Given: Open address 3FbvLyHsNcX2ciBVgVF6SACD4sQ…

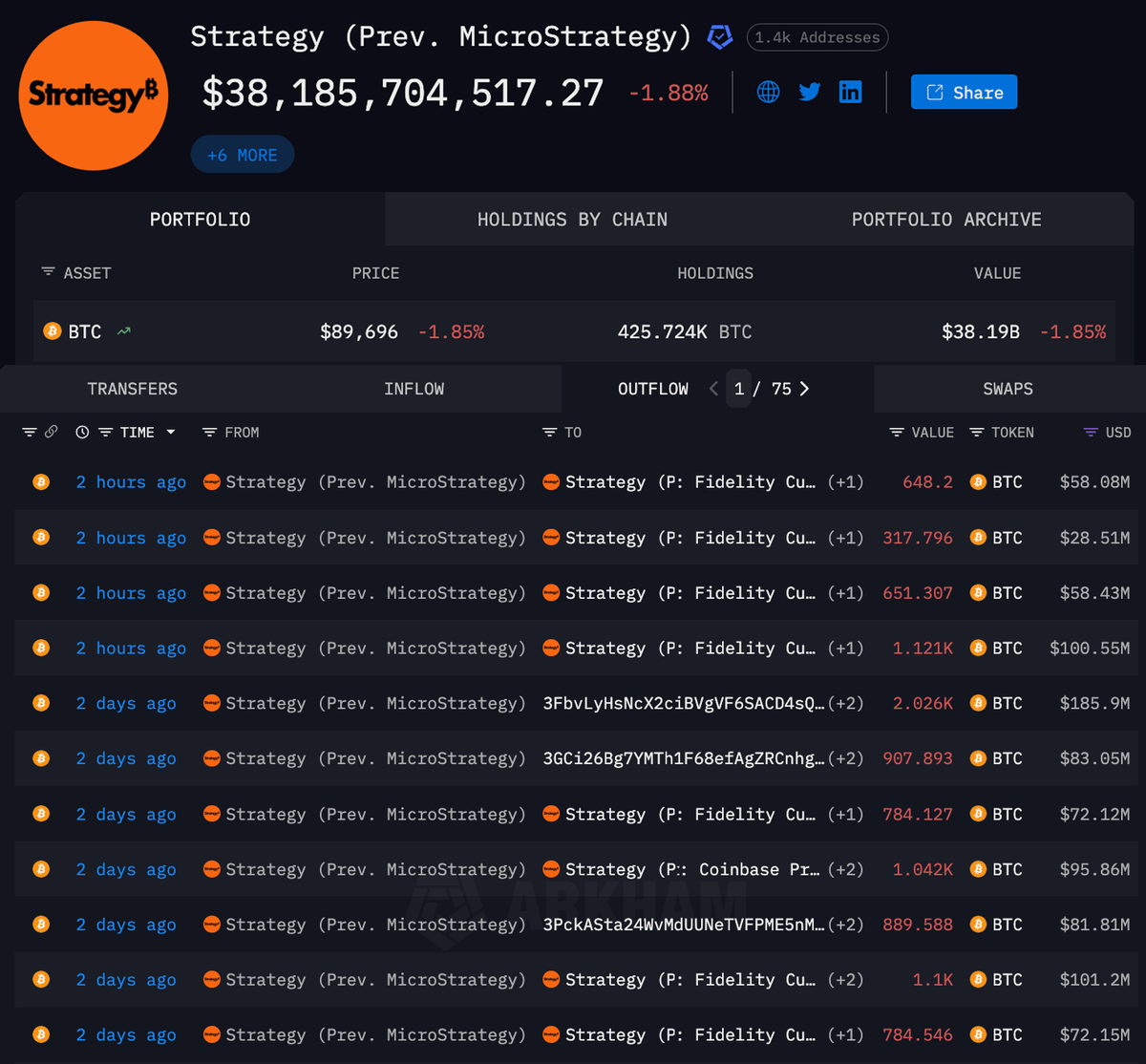Looking at the screenshot, I should [x=683, y=704].
